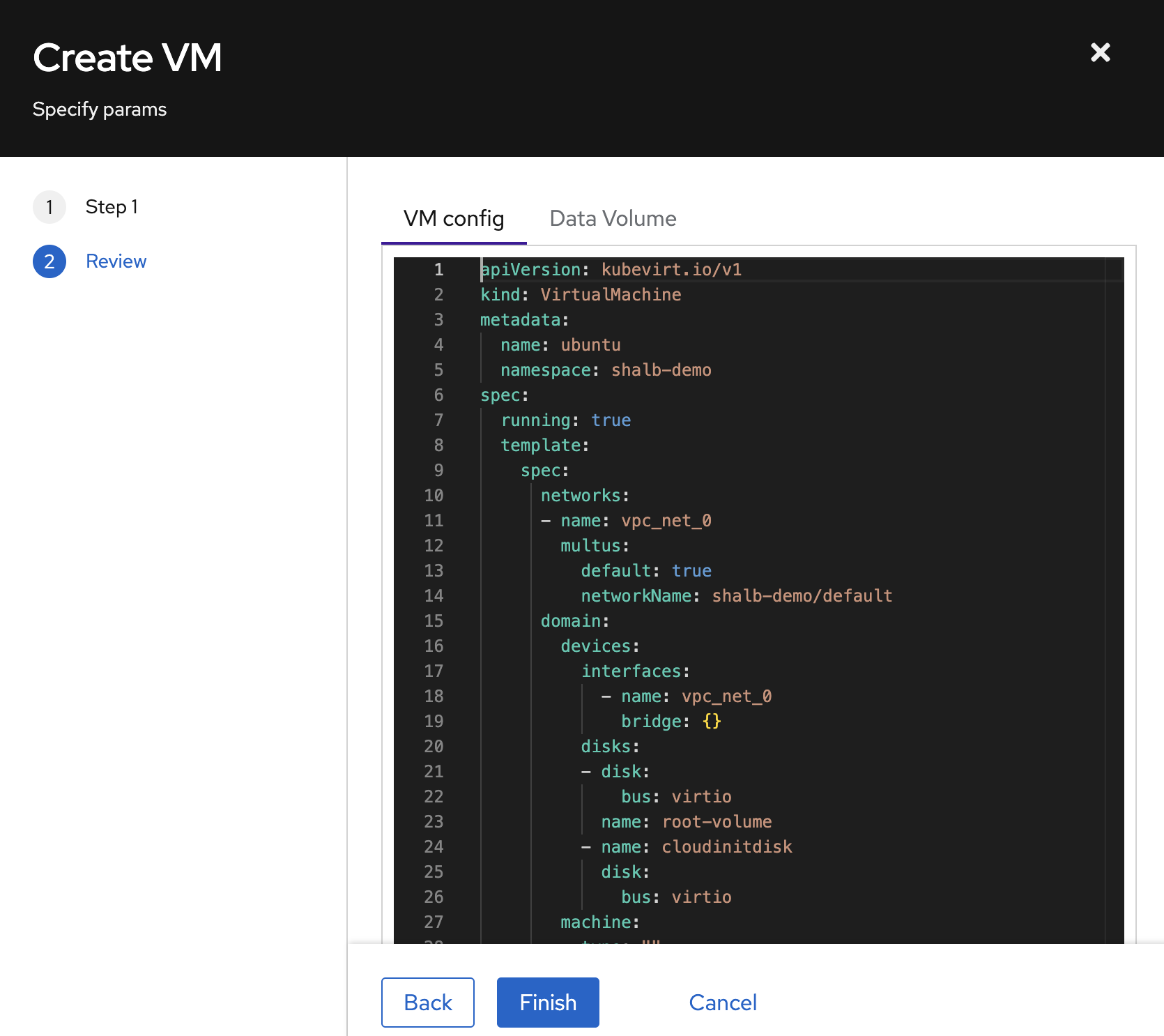
Task: Click Finish to create the VM
Action: click(548, 1003)
